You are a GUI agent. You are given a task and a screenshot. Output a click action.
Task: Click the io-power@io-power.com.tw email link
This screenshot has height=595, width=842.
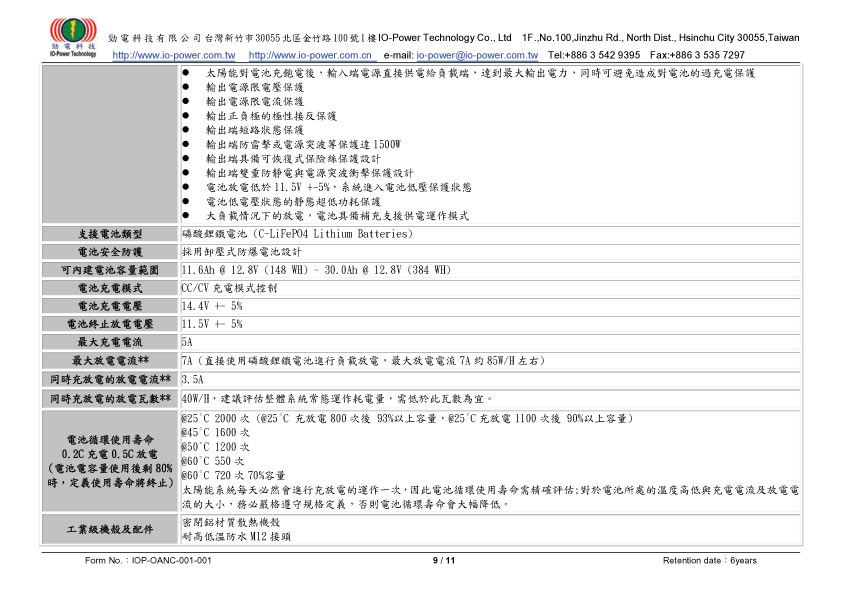[x=476, y=55]
